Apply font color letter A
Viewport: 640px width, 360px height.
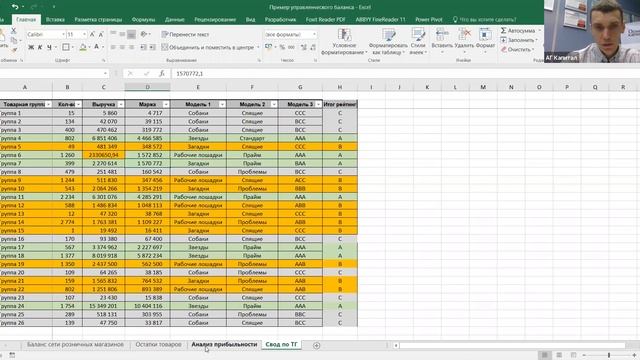coord(97,47)
